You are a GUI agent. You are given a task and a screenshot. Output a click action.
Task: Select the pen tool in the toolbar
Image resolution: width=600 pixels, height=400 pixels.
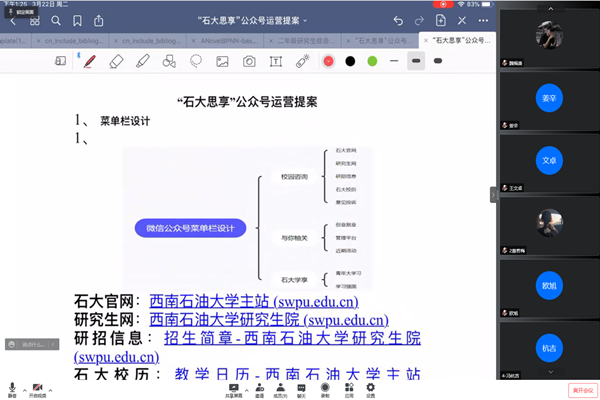(90, 61)
